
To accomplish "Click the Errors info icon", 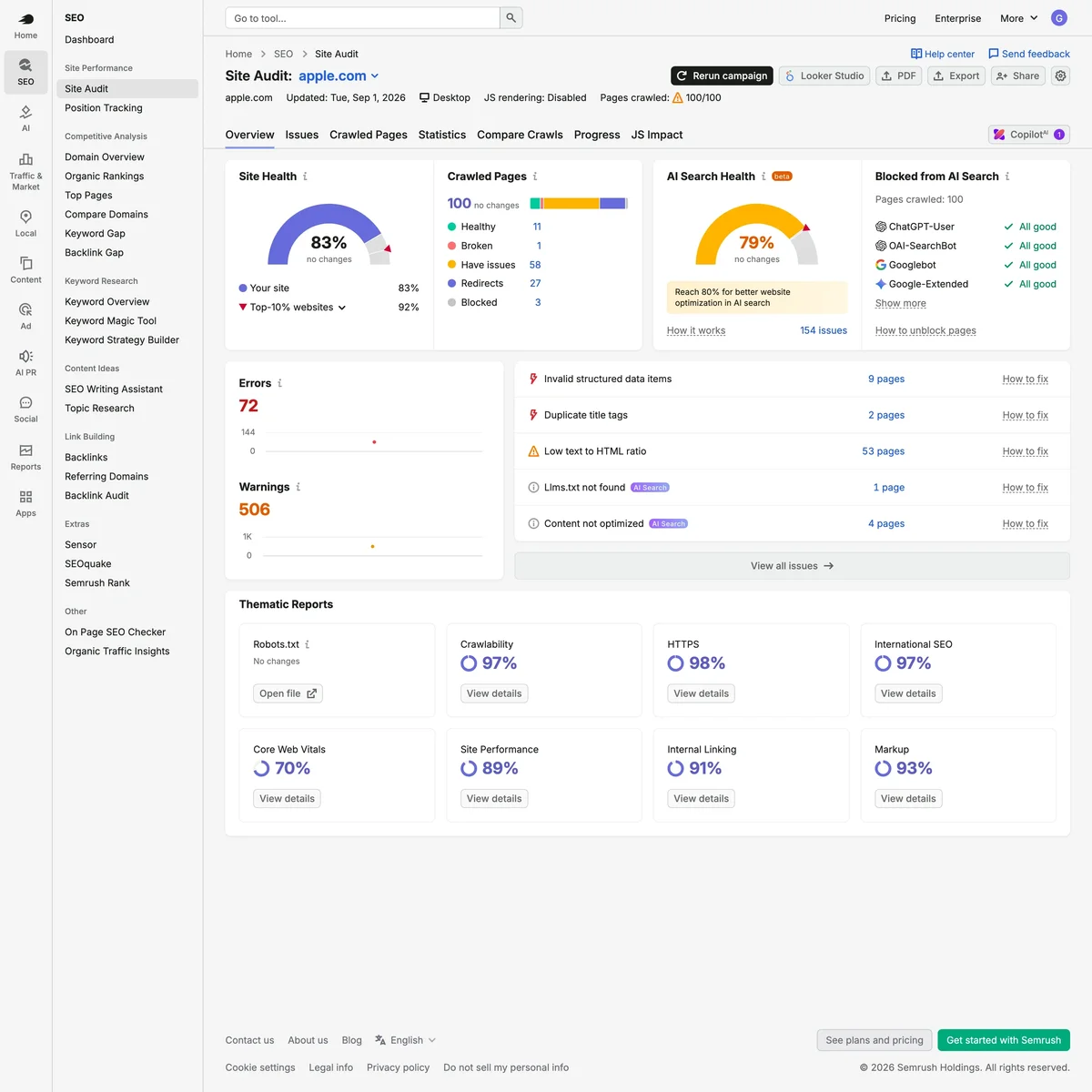I will click(279, 383).
